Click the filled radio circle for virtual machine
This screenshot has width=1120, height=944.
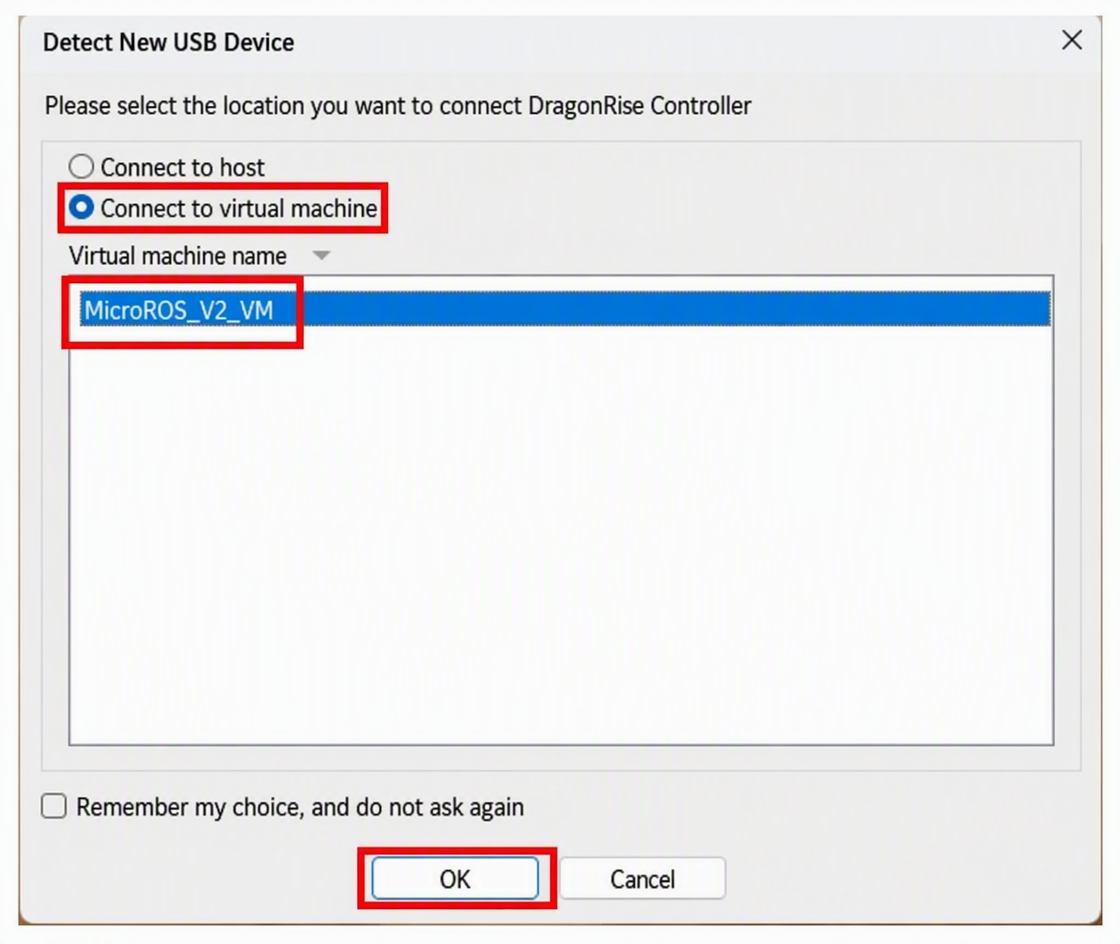81,208
